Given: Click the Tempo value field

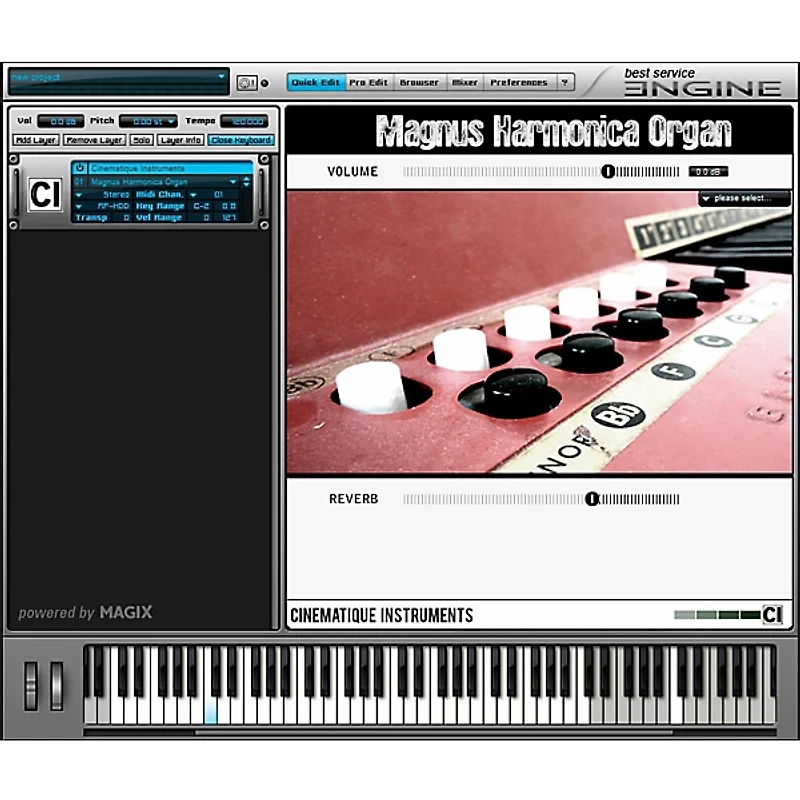Looking at the screenshot, I should pyautogui.click(x=244, y=121).
